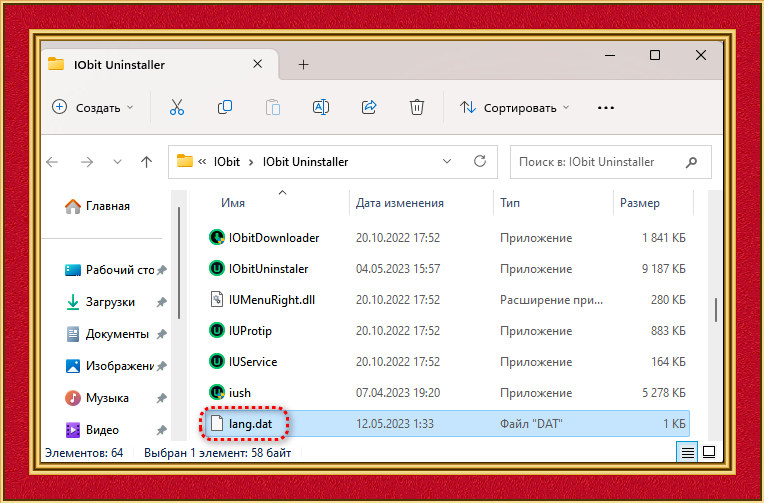Expand the address bar history dropdown
764x503 pixels.
tap(447, 161)
